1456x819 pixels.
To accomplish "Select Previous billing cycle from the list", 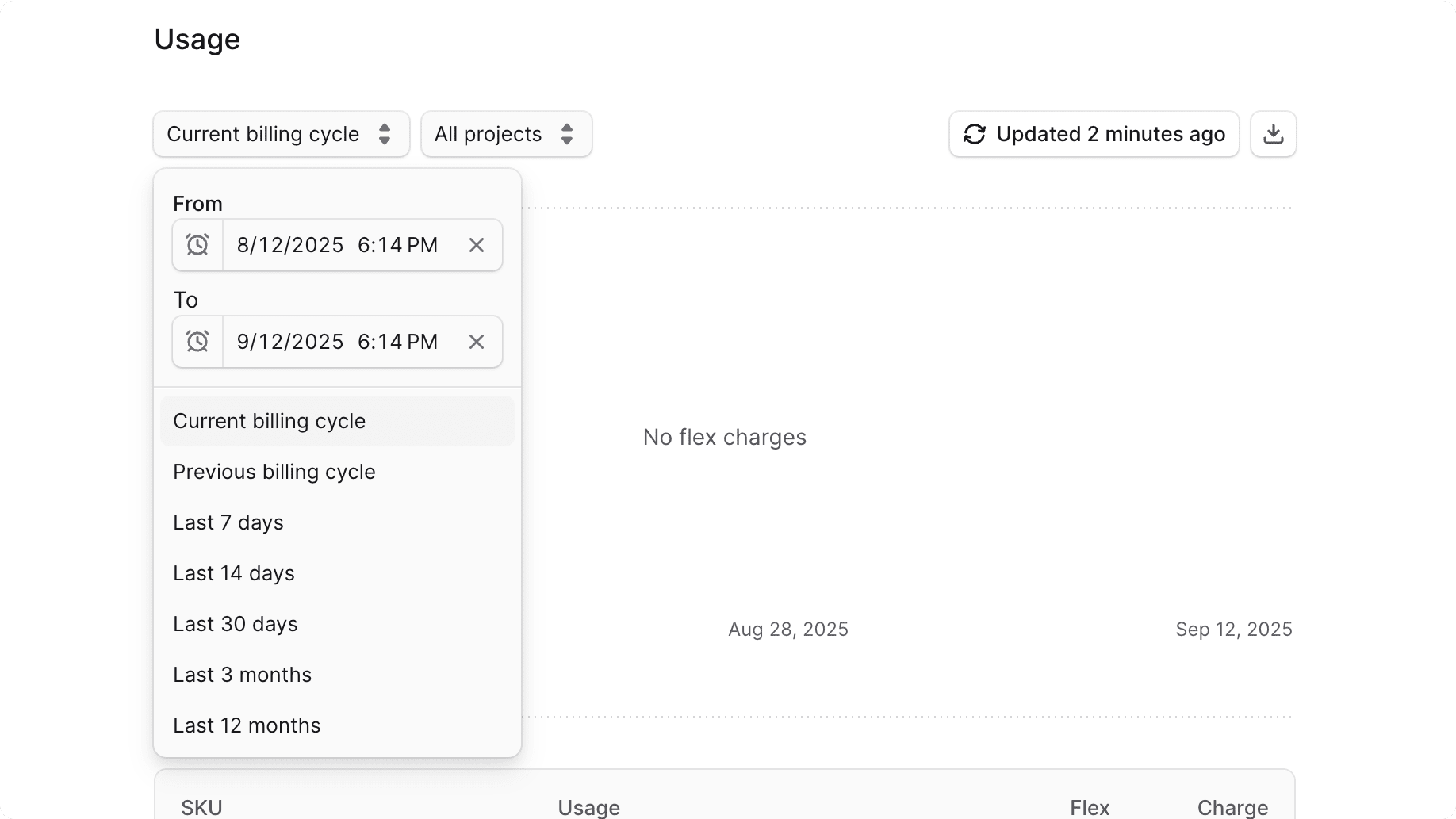I will [x=274, y=472].
